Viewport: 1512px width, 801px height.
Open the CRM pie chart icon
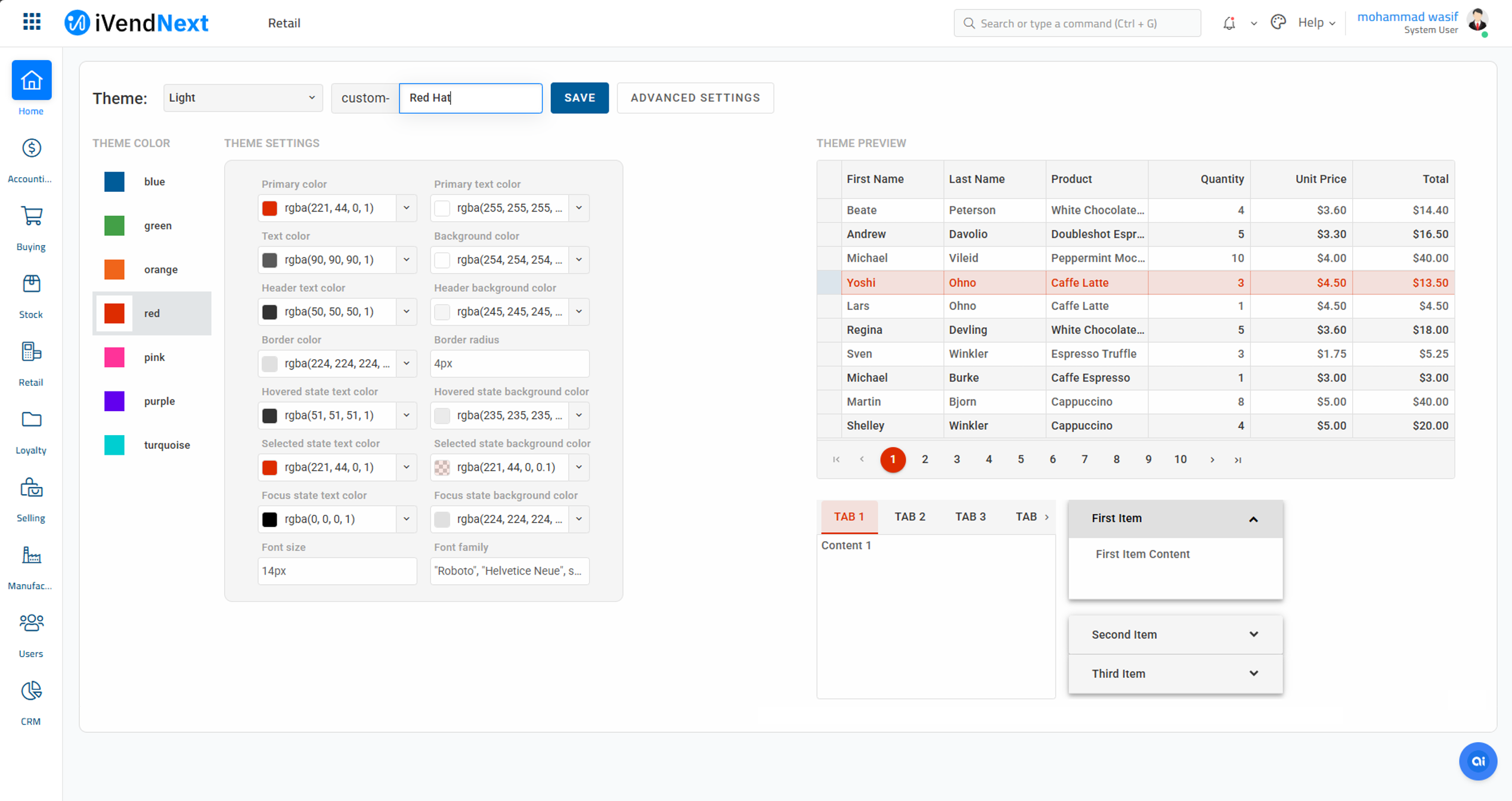point(31,691)
